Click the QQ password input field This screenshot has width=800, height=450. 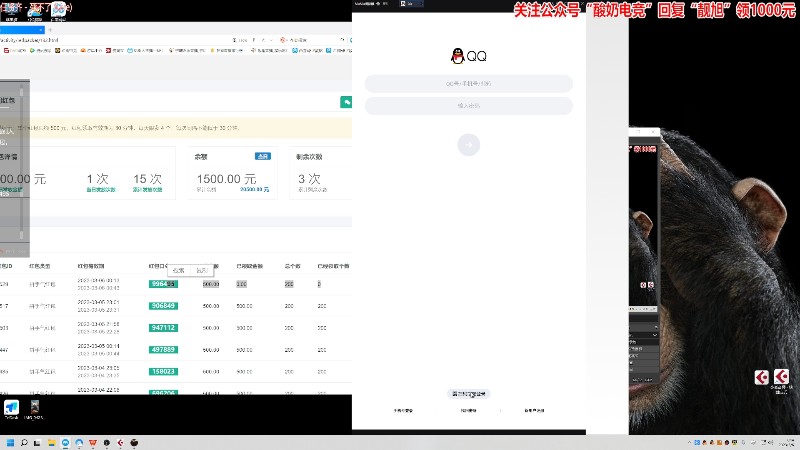pyautogui.click(x=468, y=106)
